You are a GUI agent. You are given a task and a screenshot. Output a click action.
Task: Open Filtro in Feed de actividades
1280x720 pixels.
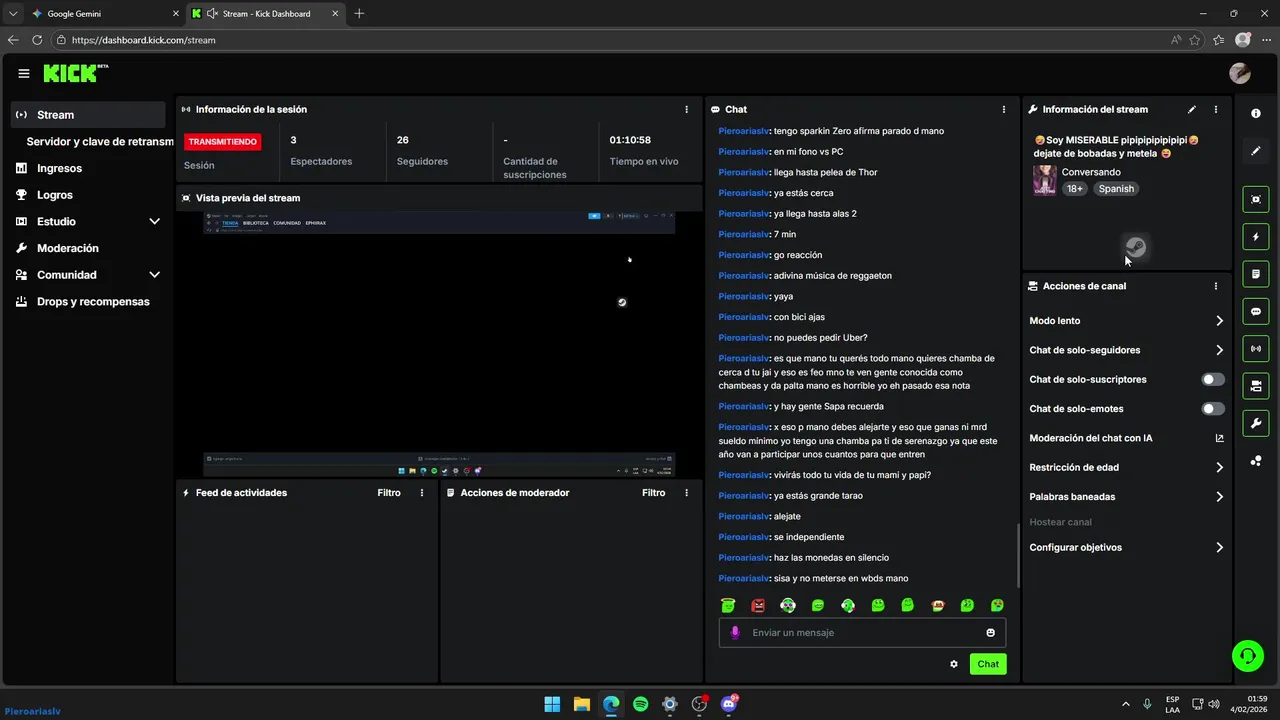pyautogui.click(x=389, y=493)
